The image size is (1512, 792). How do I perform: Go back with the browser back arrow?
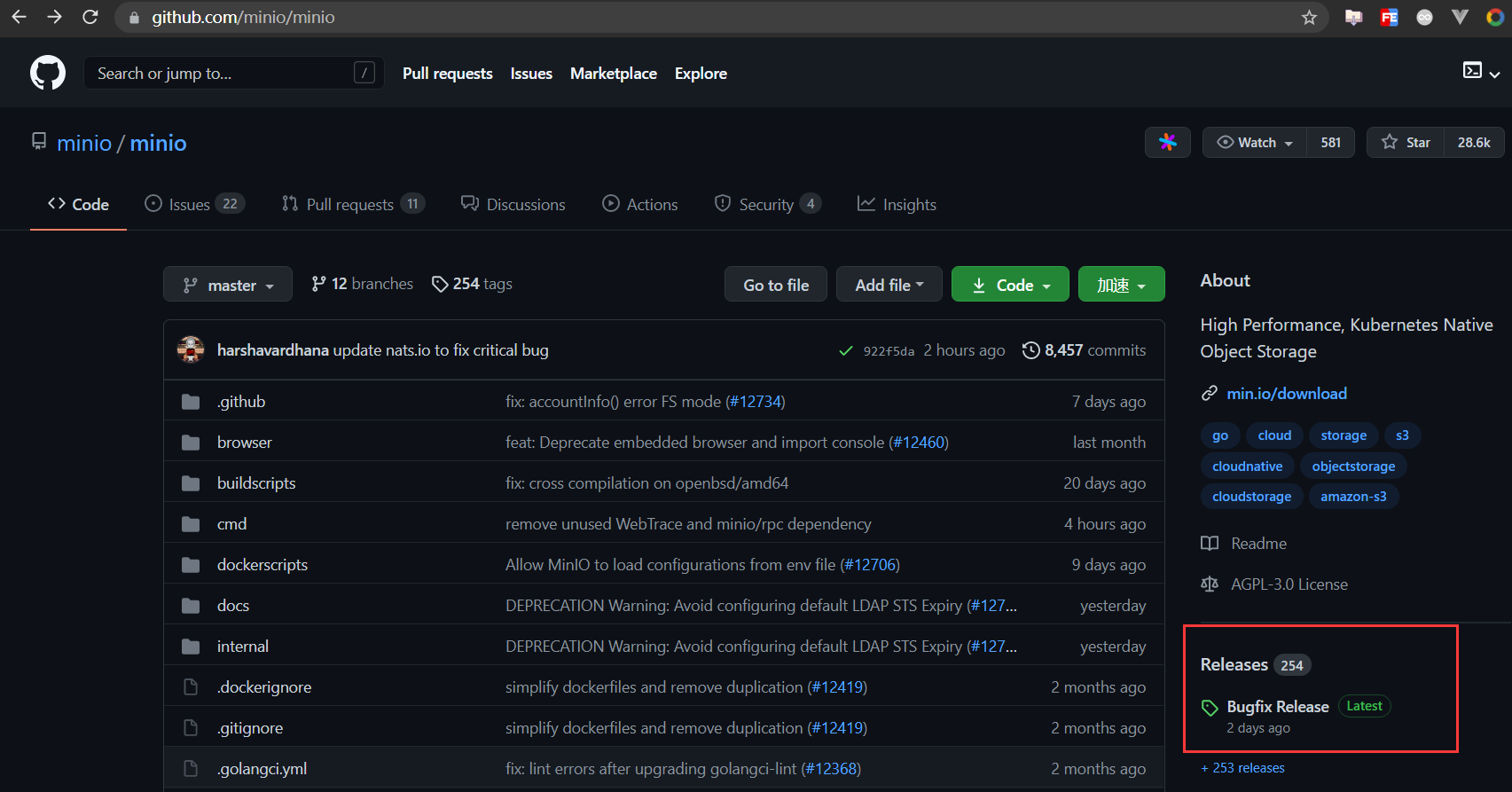[x=19, y=17]
